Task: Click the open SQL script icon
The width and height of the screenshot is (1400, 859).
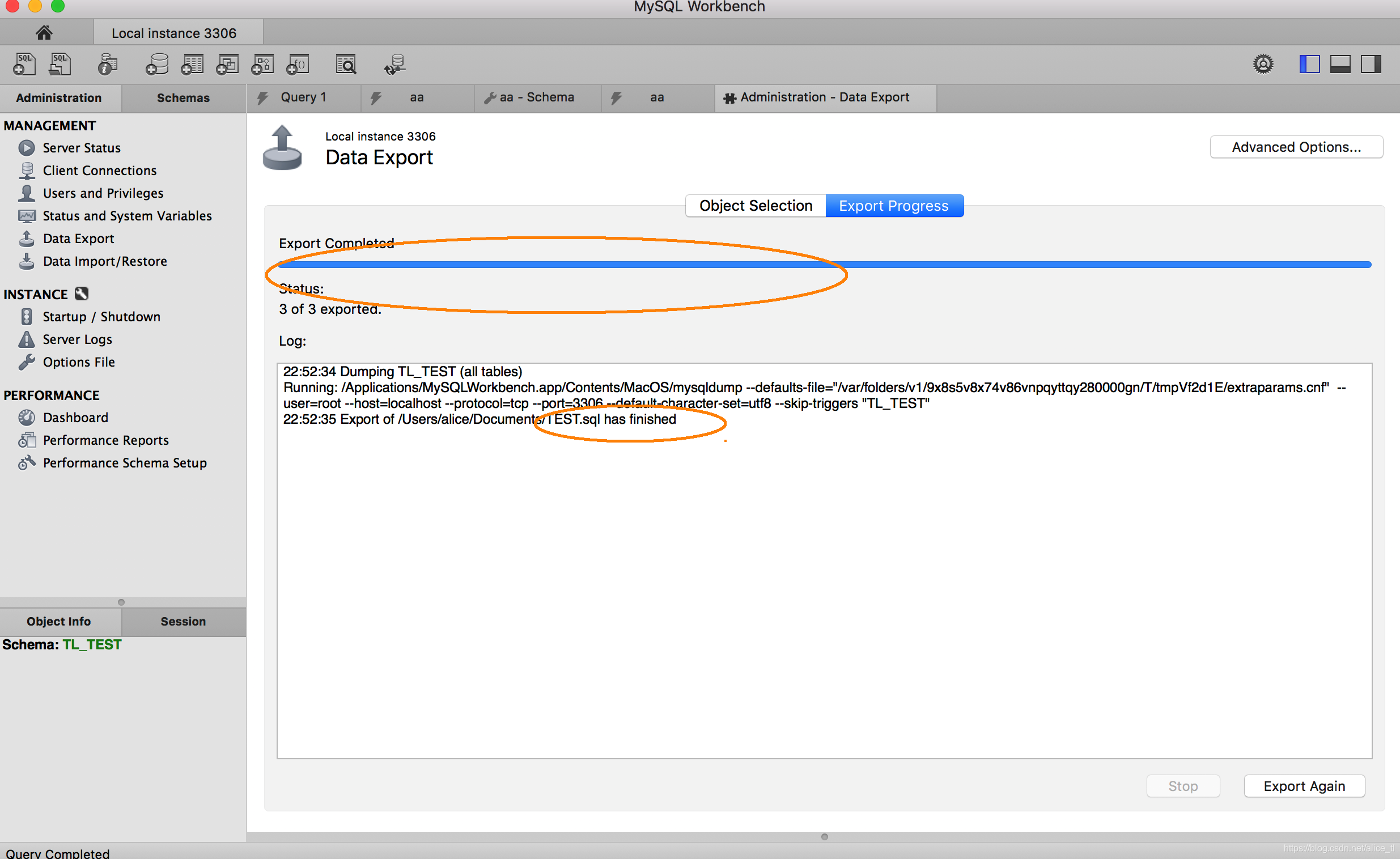Action: [x=60, y=64]
